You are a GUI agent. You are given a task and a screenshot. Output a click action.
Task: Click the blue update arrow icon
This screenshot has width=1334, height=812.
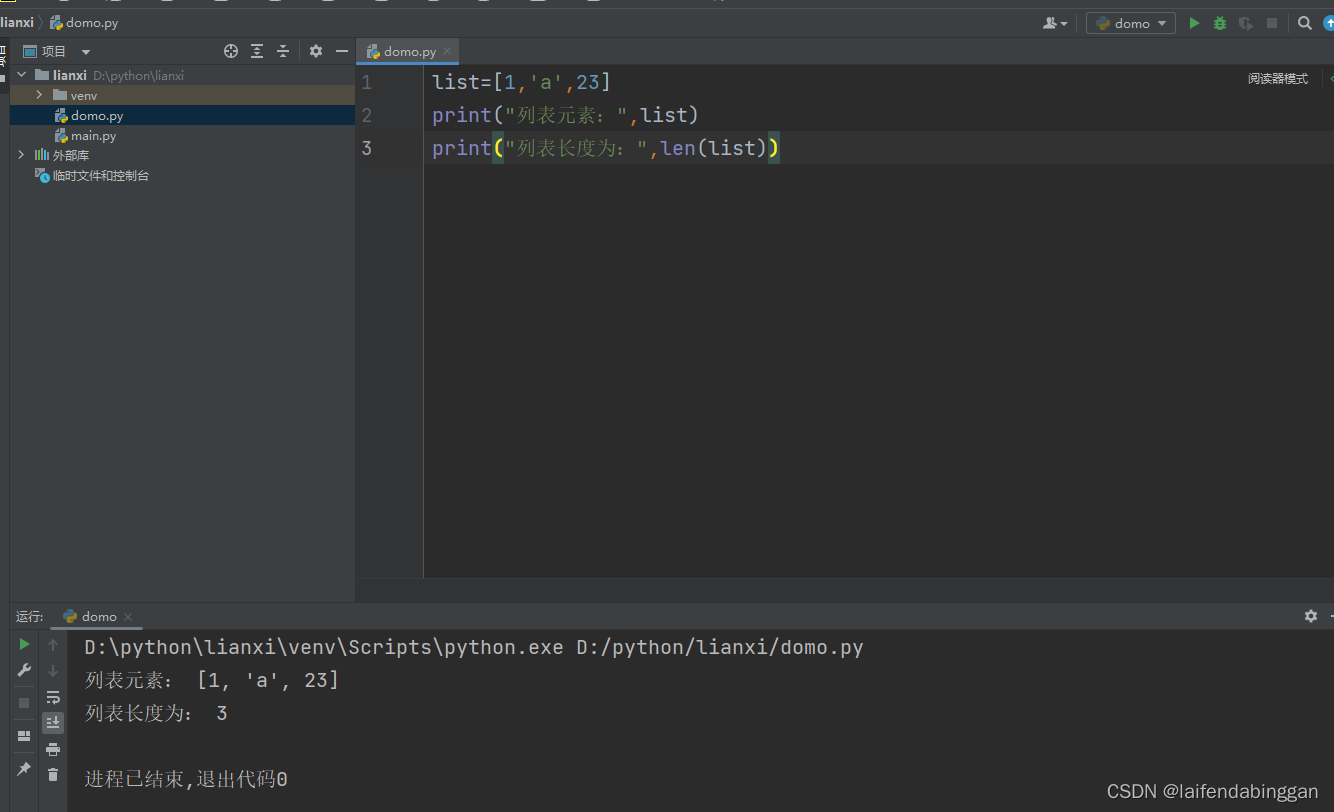click(x=1329, y=23)
